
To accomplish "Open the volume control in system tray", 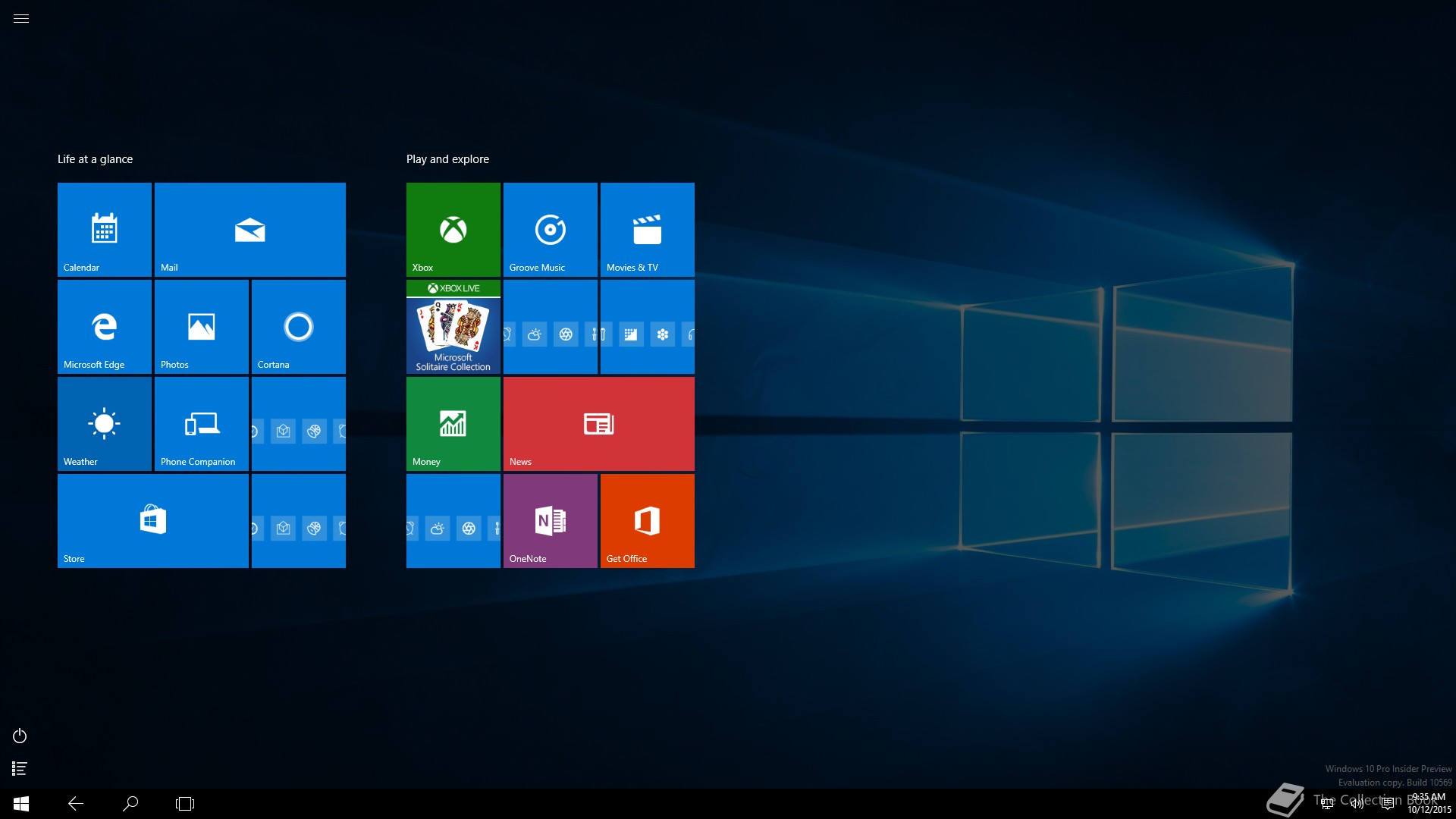I will pos(1357,804).
